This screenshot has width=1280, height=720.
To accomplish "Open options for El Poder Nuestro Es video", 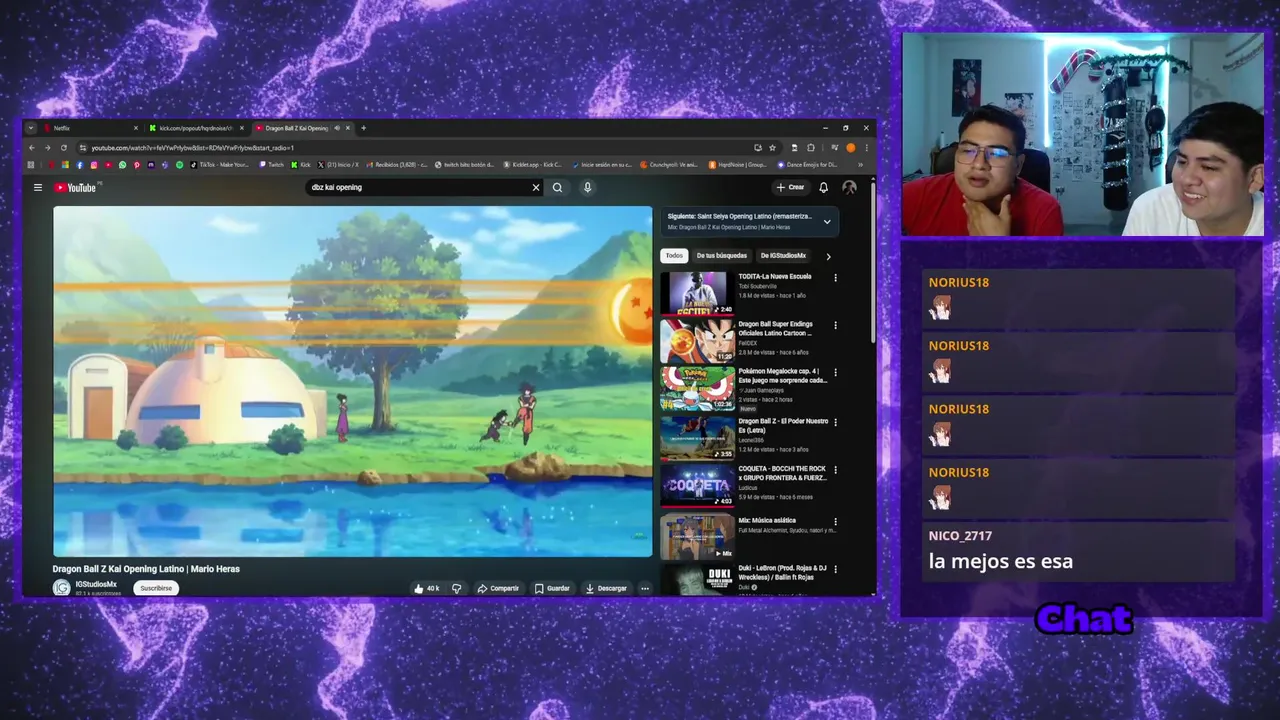I will tap(835, 422).
